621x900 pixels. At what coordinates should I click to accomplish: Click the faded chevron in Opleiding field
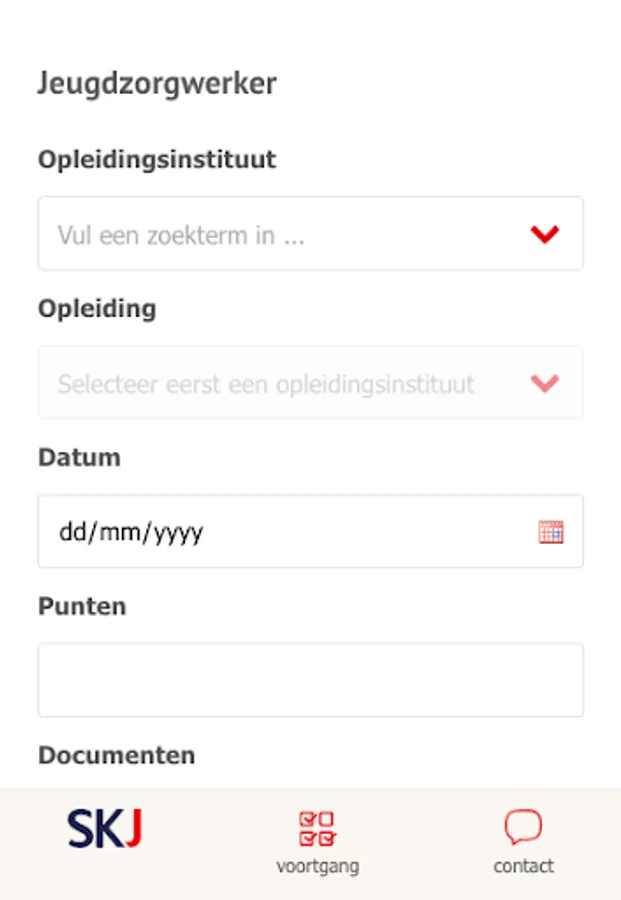(545, 383)
